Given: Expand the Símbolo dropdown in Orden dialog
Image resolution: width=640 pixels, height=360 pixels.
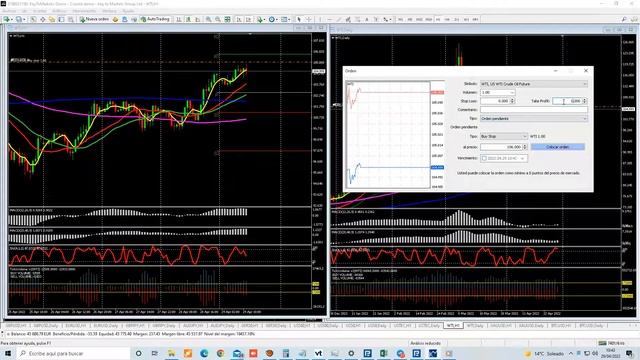Looking at the screenshot, I should point(585,84).
